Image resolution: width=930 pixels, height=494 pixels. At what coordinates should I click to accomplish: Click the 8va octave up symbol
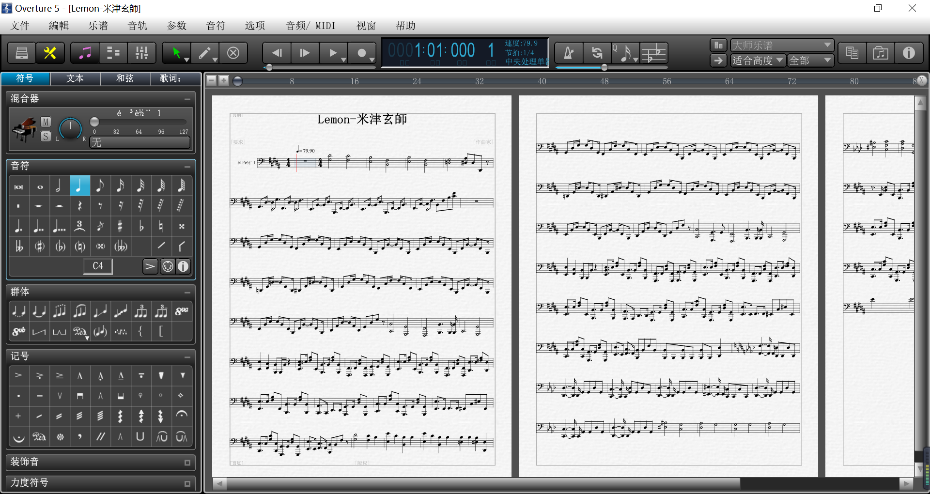click(x=180, y=311)
